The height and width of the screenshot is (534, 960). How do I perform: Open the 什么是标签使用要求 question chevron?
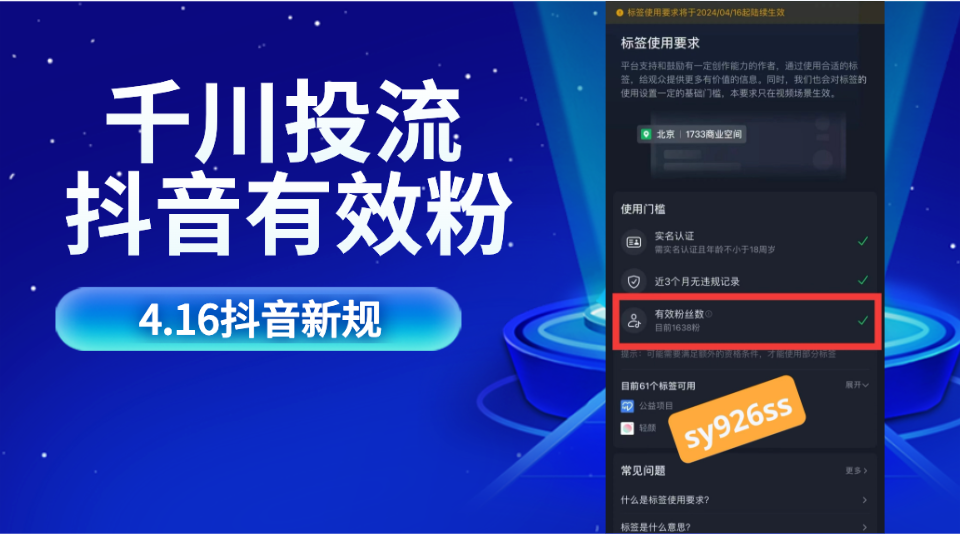pyautogui.click(x=864, y=500)
